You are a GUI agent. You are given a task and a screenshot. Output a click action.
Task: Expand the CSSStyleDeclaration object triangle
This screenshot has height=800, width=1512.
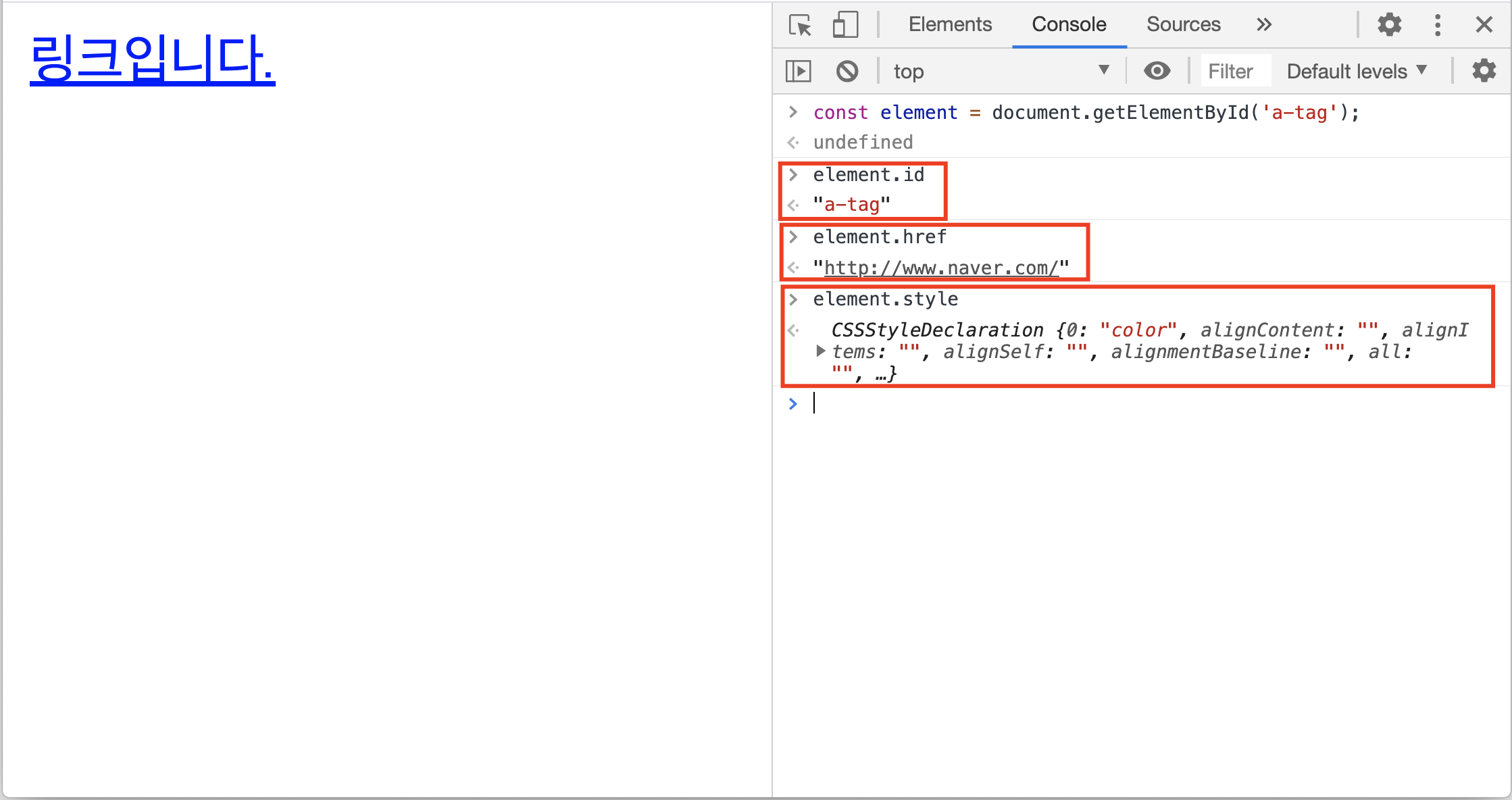(820, 351)
